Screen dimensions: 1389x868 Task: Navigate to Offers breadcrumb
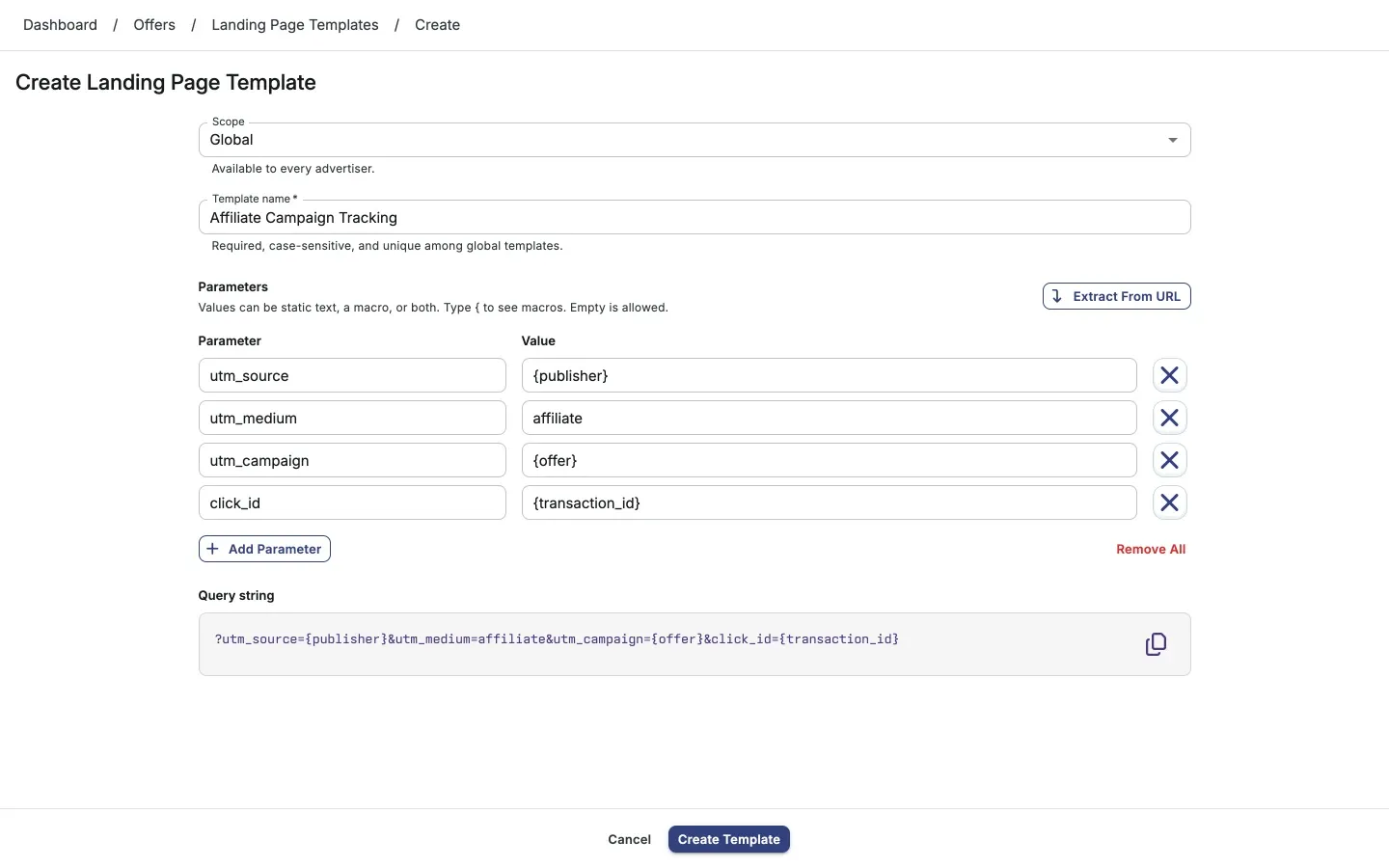[x=154, y=25]
